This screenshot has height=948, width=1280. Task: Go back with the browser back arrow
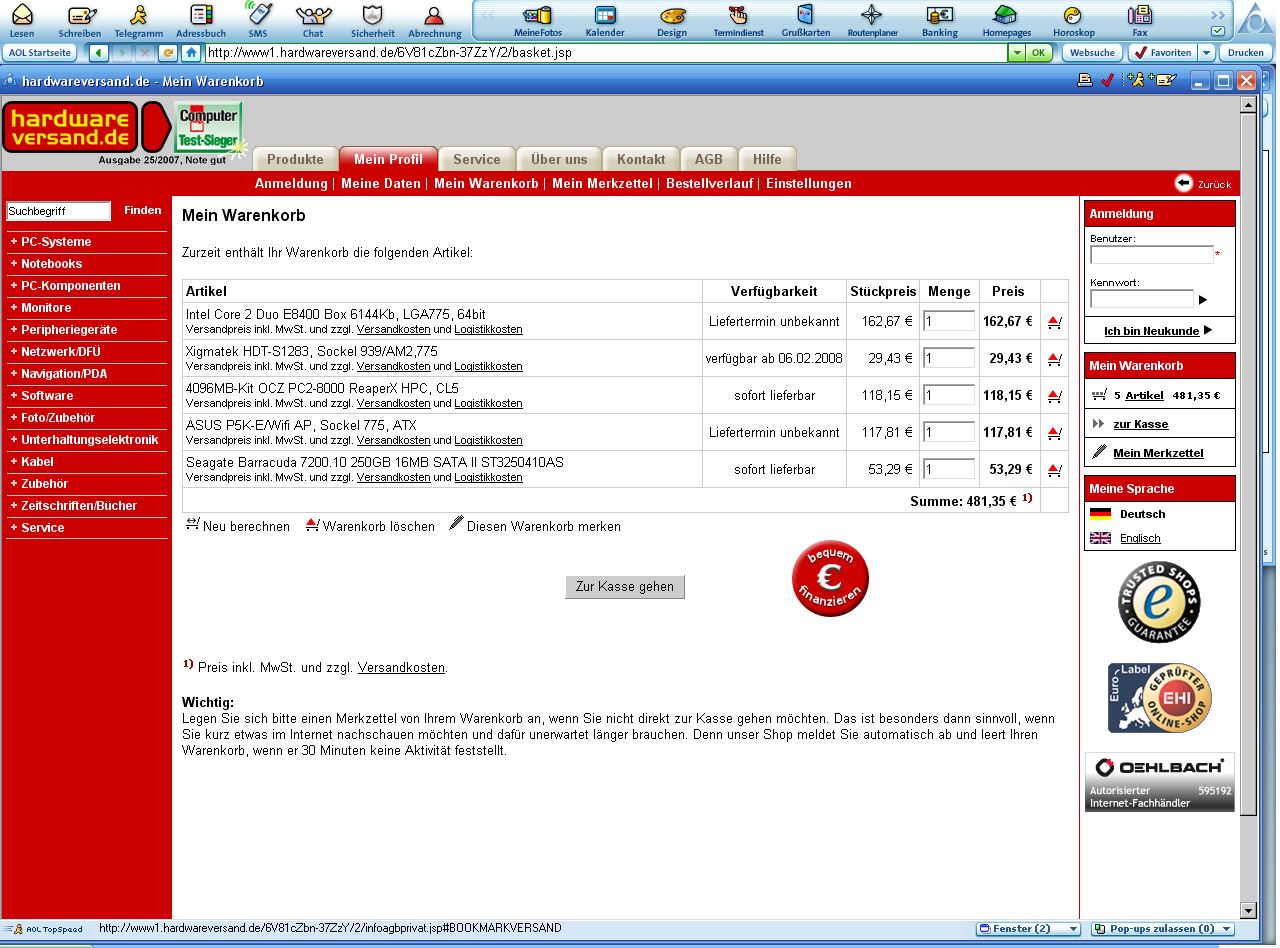pyautogui.click(x=99, y=53)
